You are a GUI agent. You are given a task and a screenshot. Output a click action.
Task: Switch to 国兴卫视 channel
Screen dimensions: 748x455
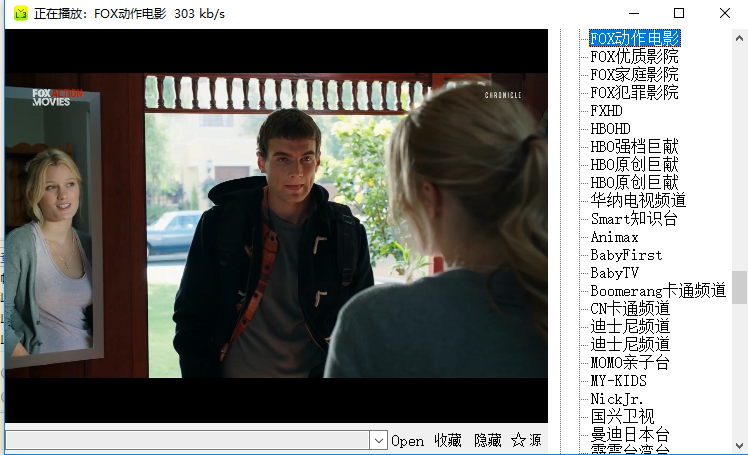(x=622, y=416)
